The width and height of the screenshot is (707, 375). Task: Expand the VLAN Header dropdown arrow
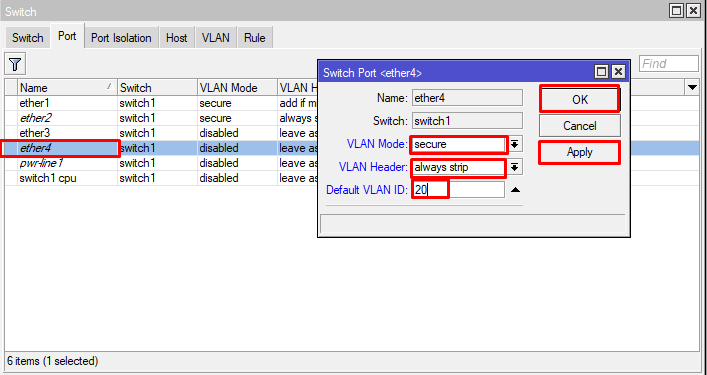tap(514, 168)
